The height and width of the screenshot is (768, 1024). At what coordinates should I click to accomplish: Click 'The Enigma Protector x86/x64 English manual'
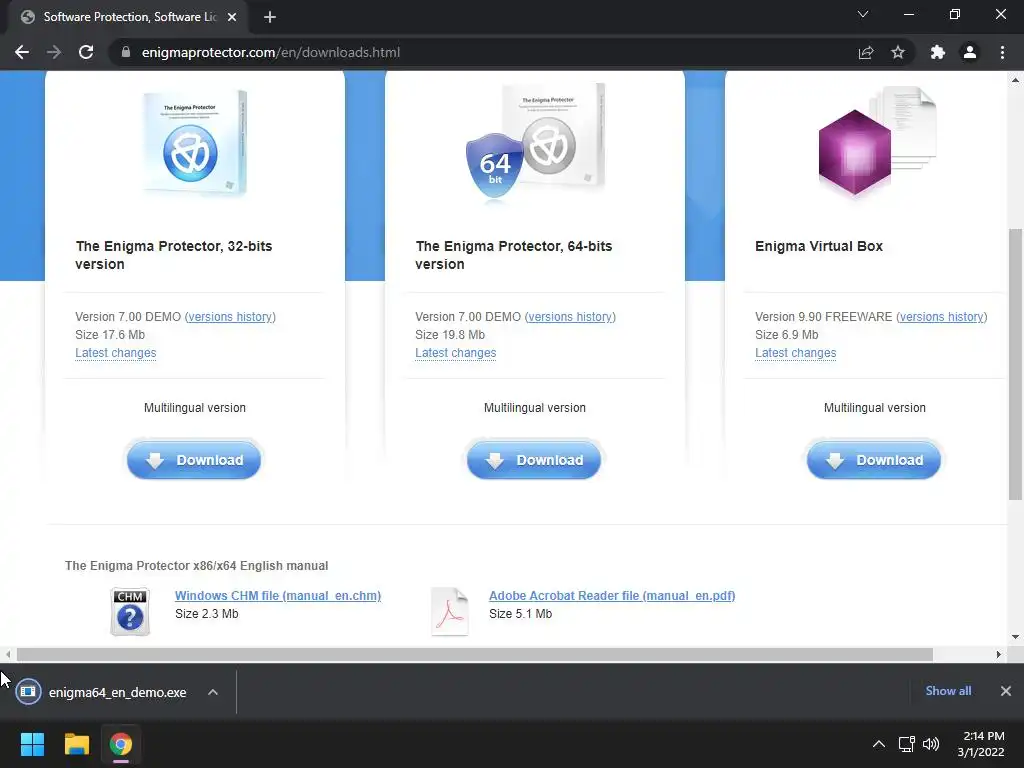click(x=197, y=566)
